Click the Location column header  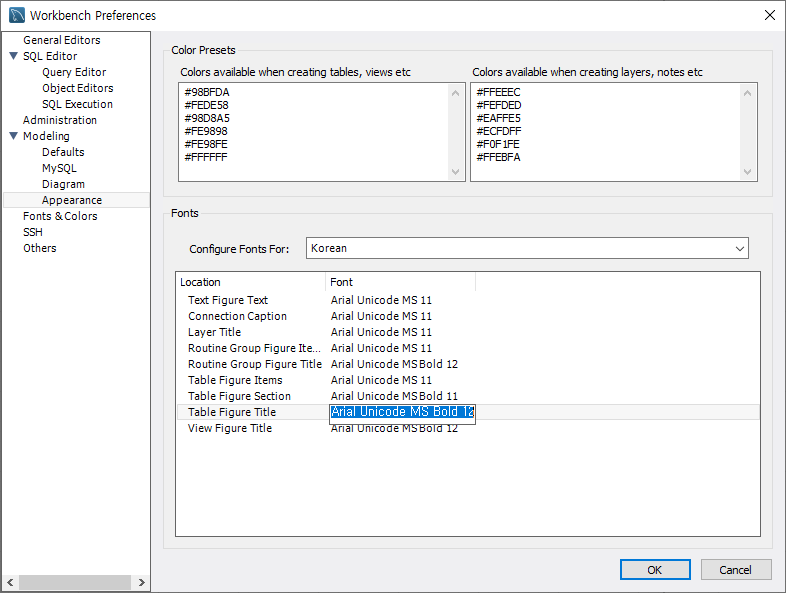click(251, 282)
